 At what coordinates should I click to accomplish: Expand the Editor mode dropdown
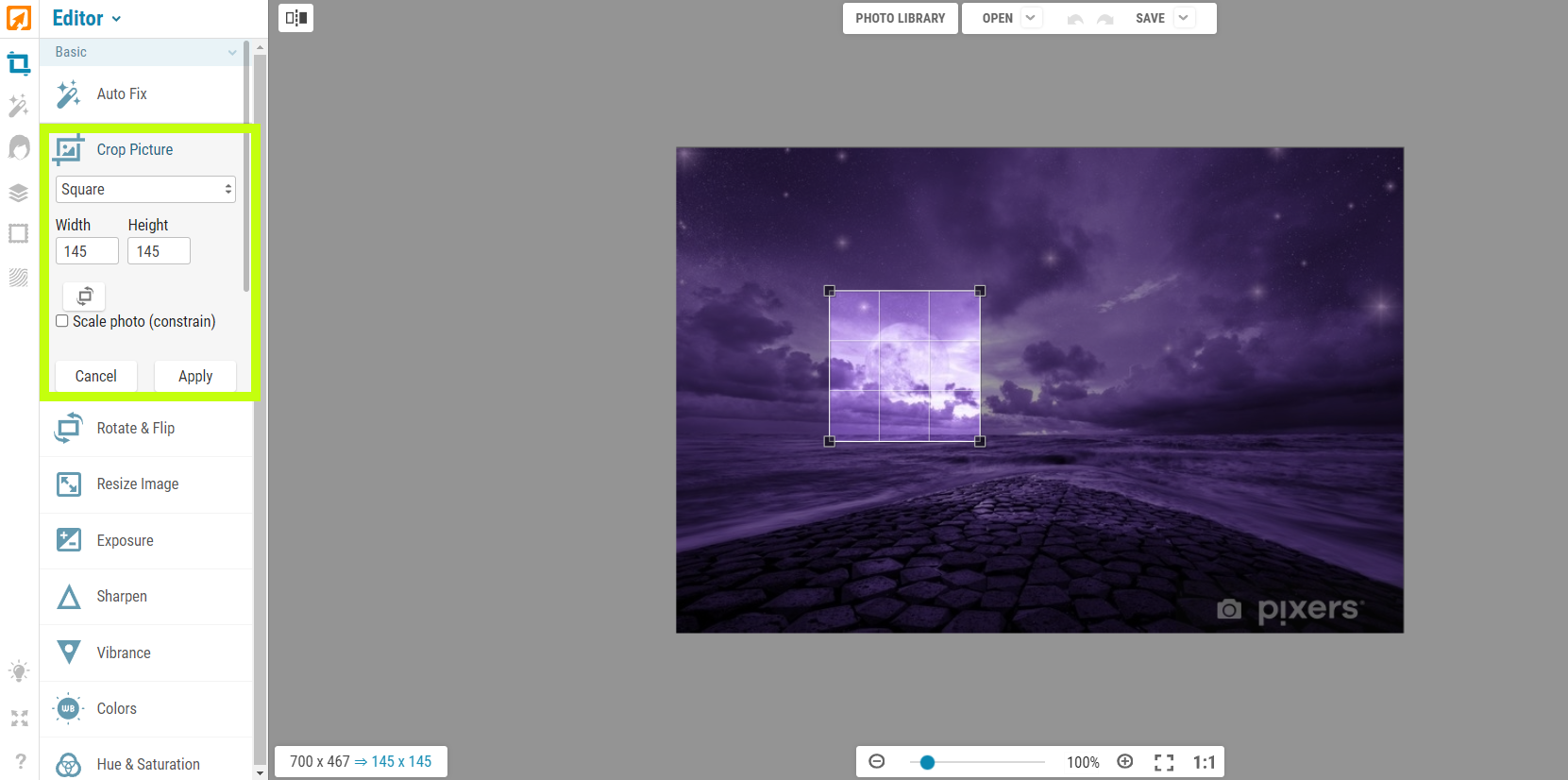(x=87, y=18)
